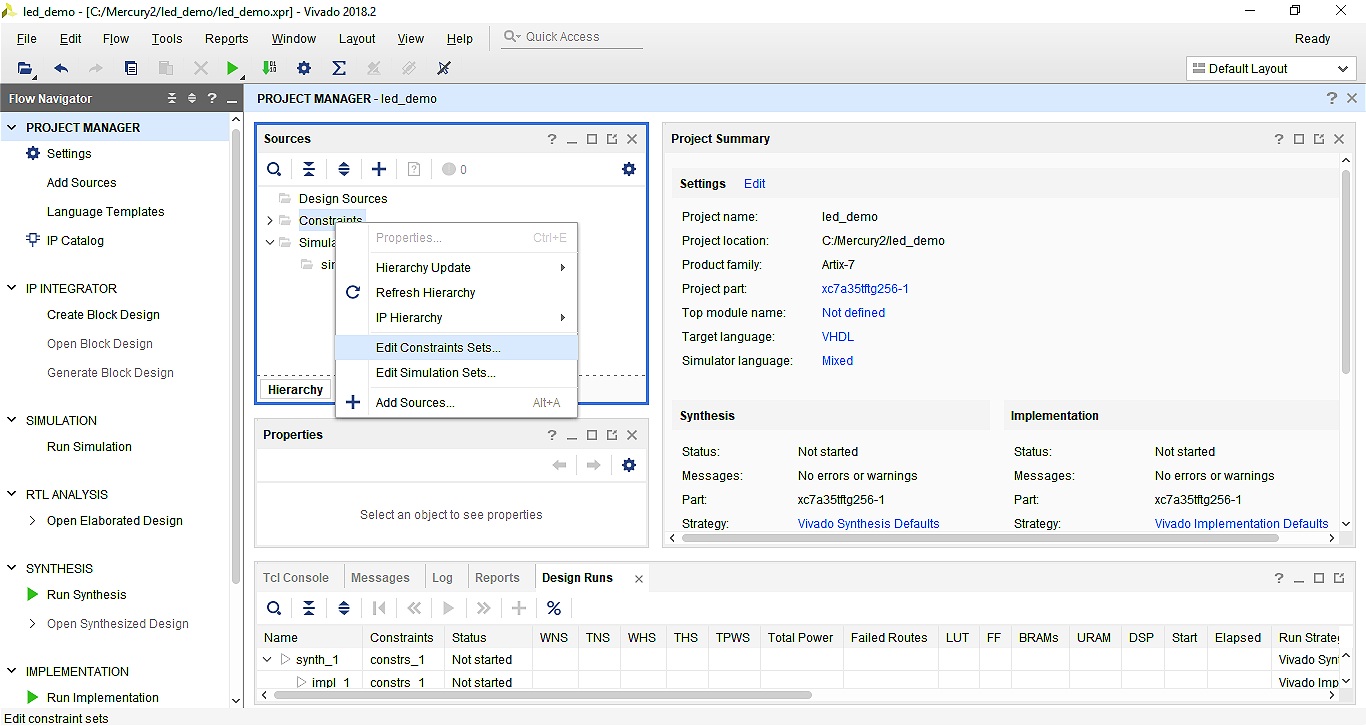1366x726 pixels.
Task: Click the green Run toolbar icon
Action: 232,68
